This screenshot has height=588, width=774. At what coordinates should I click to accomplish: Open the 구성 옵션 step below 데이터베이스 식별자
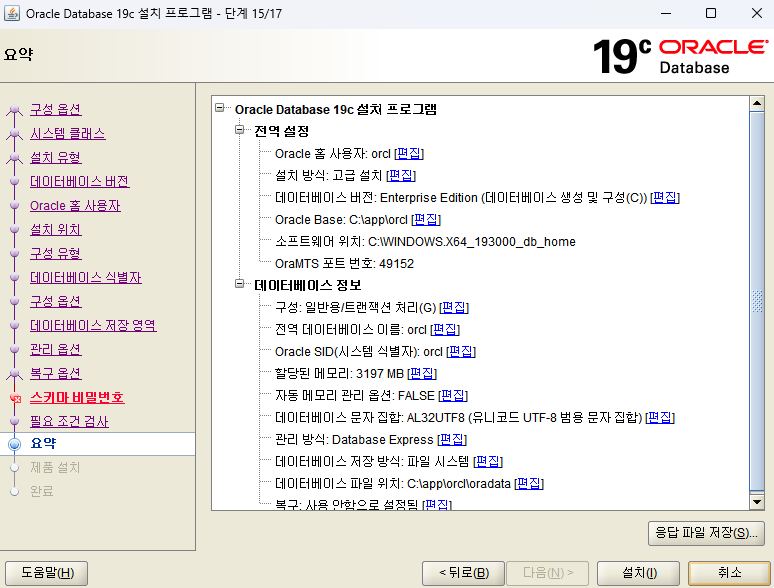(56, 301)
